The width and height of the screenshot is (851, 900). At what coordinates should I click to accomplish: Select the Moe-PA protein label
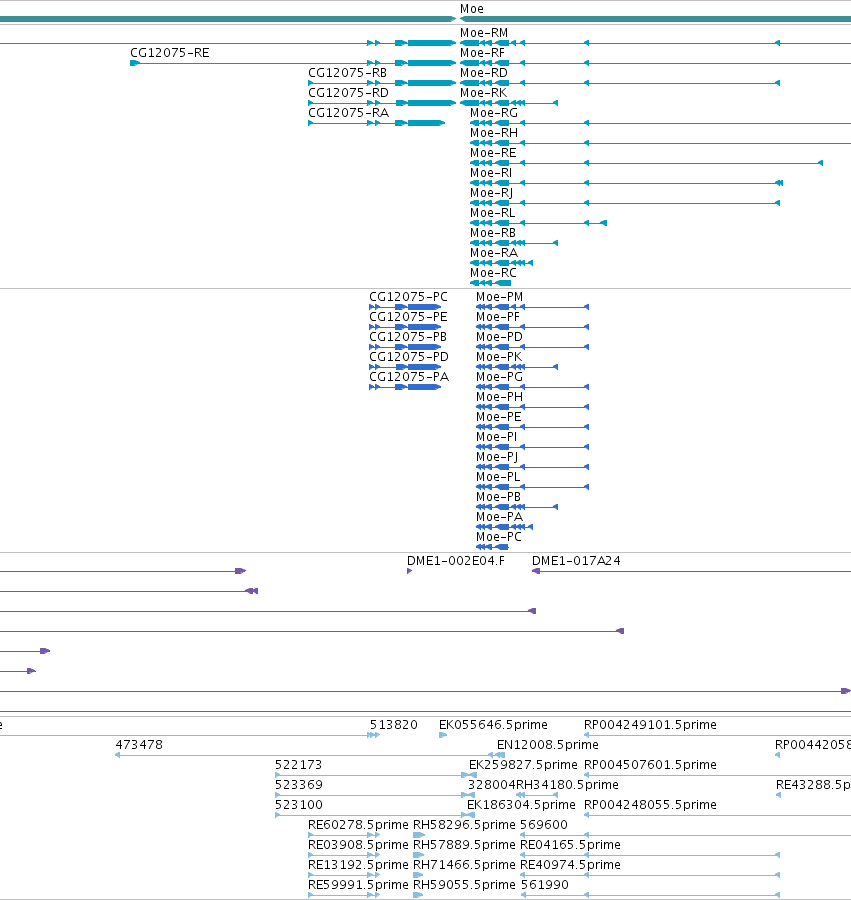point(499,517)
